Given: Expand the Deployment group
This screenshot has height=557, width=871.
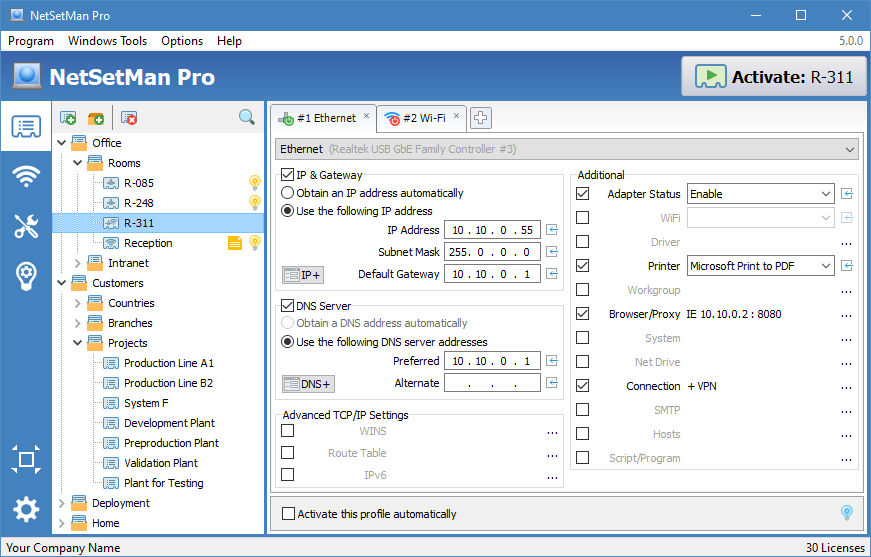Looking at the screenshot, I should pos(62,503).
